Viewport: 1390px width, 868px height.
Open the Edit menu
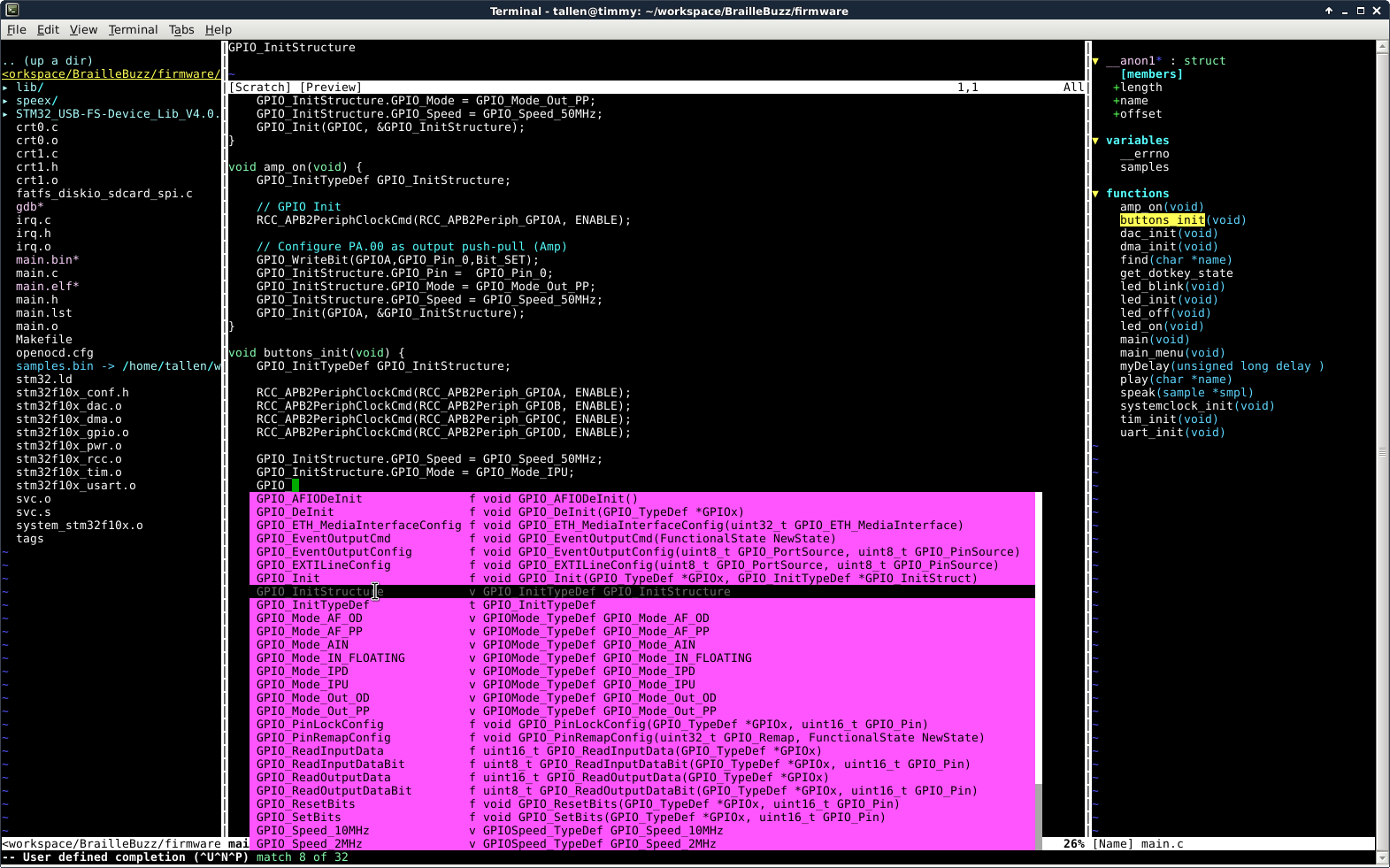pyautogui.click(x=48, y=29)
